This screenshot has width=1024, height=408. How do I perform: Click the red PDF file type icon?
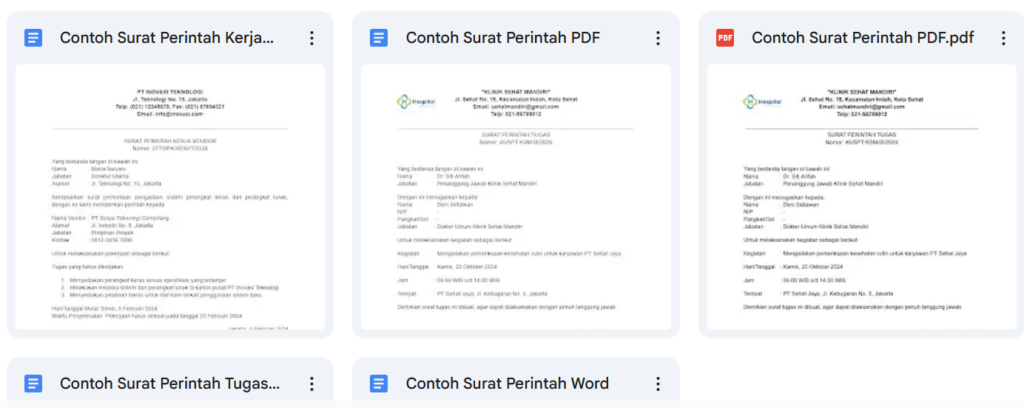(725, 38)
